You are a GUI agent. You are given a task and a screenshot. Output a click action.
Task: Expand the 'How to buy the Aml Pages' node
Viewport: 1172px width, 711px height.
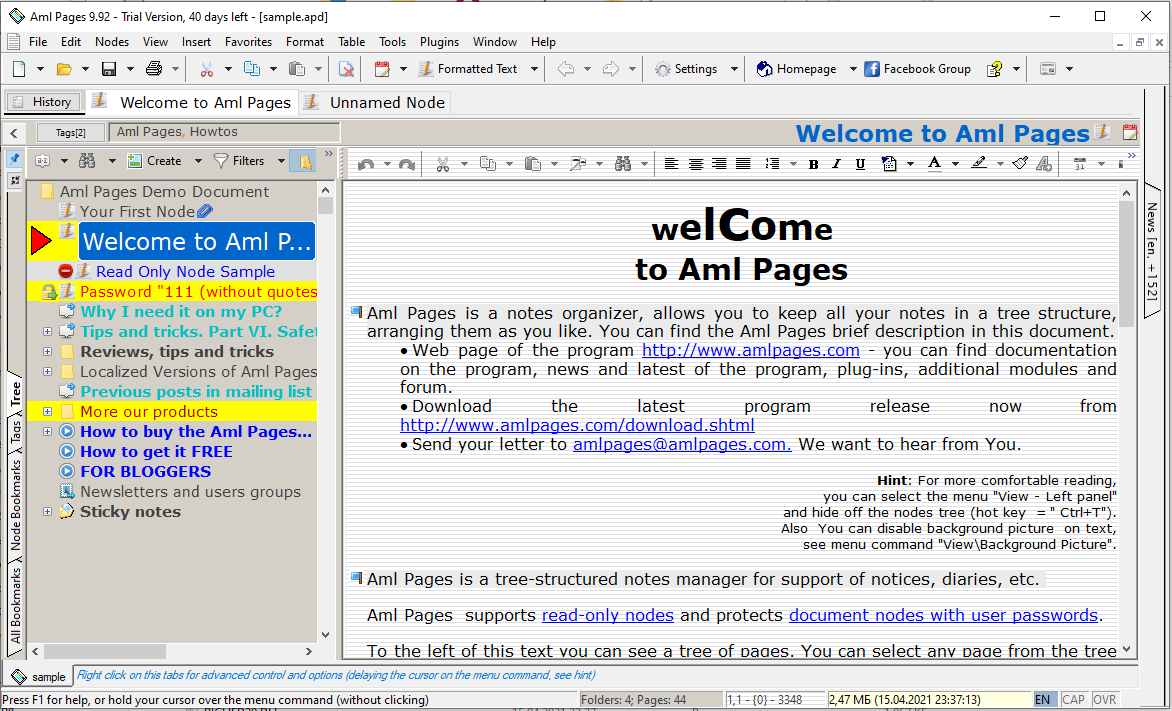47,431
